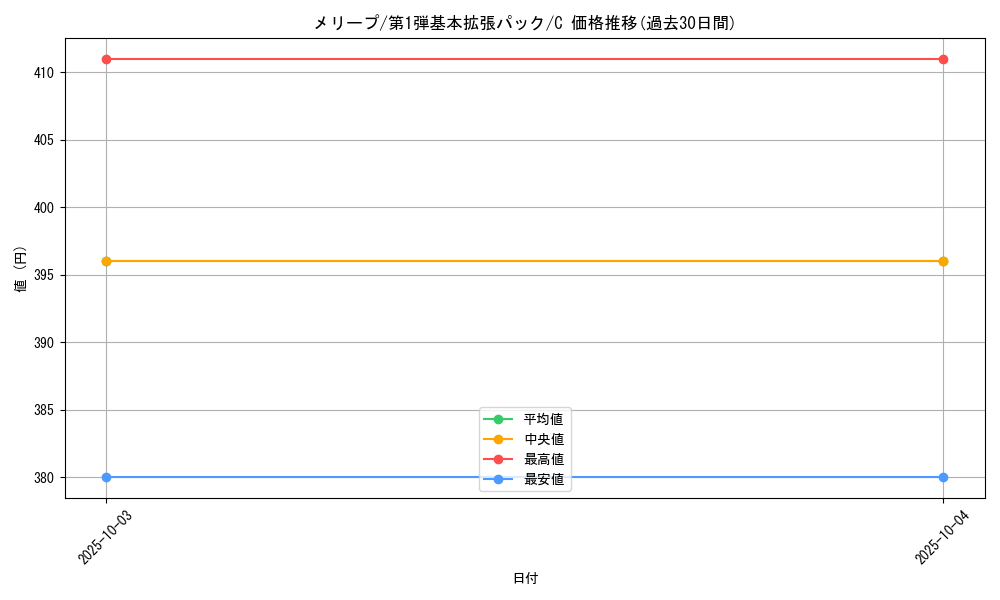Click the blue 最安値 point on 2025-10-03
The width and height of the screenshot is (1000, 600).
click(x=106, y=477)
